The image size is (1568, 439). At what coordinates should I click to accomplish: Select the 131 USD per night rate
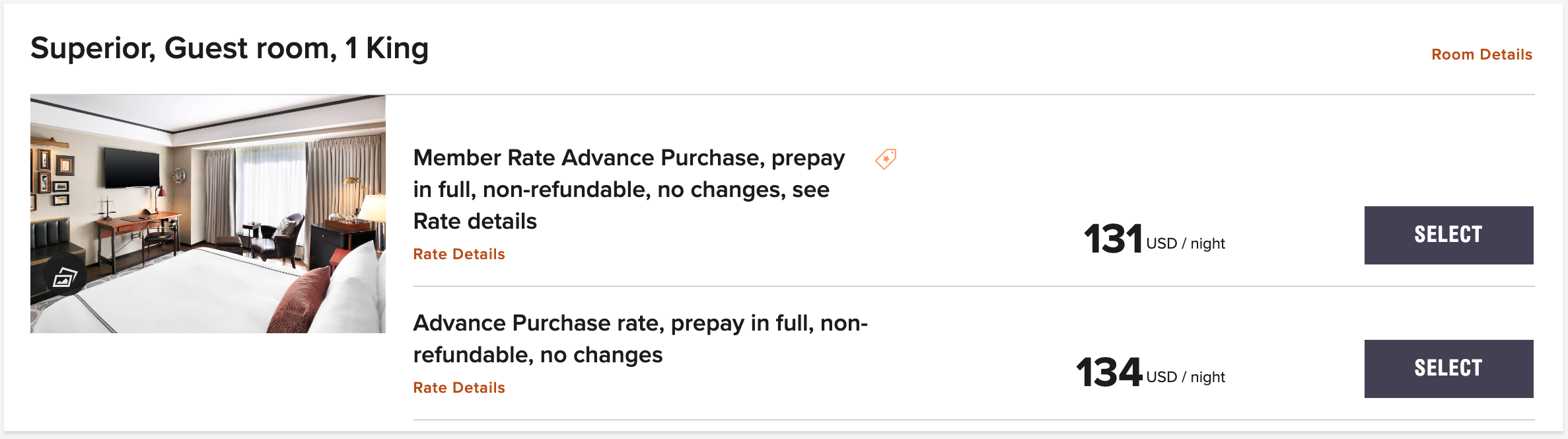click(x=1448, y=235)
